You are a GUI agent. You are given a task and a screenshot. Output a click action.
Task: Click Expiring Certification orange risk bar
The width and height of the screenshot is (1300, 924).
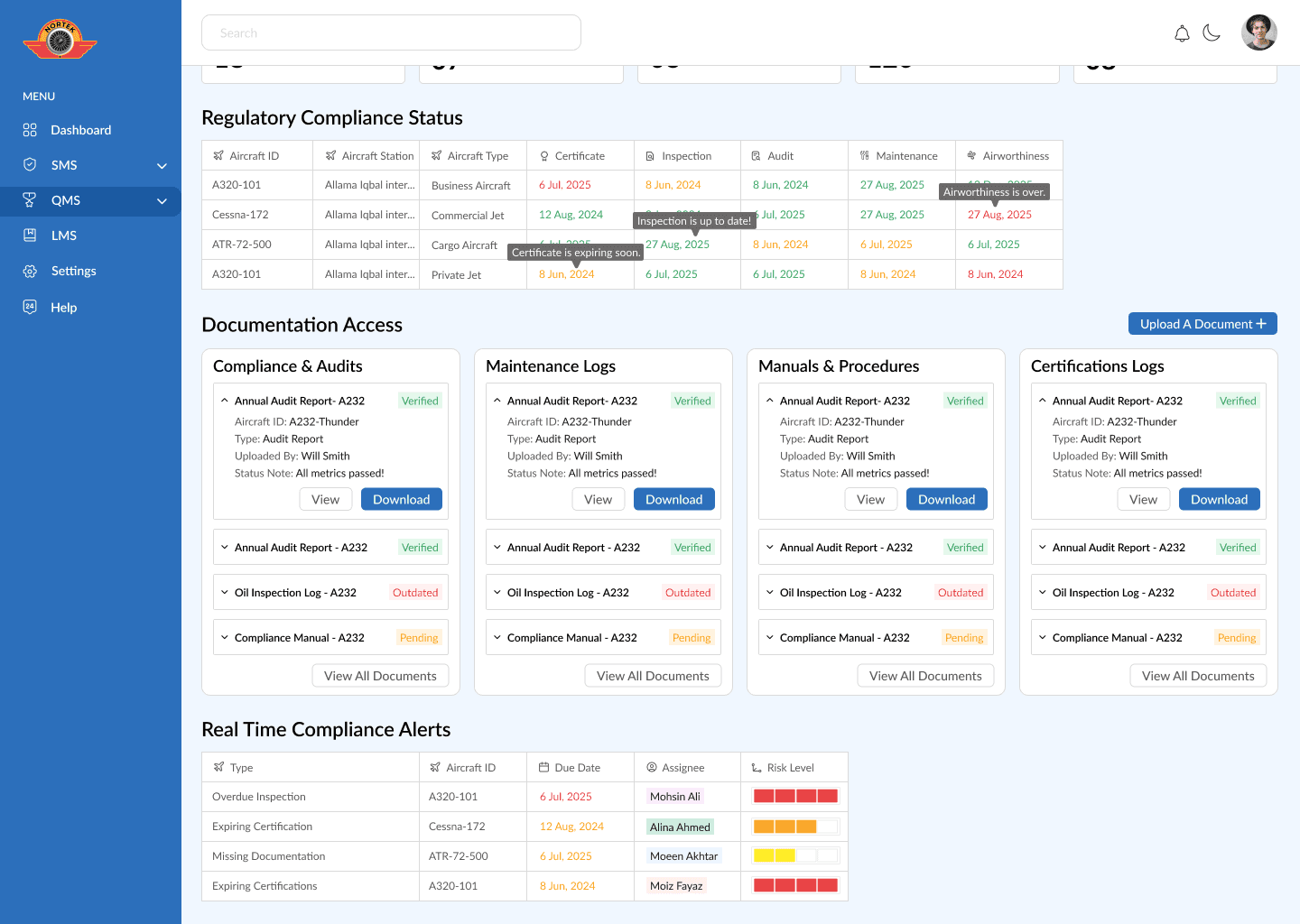tap(795, 827)
